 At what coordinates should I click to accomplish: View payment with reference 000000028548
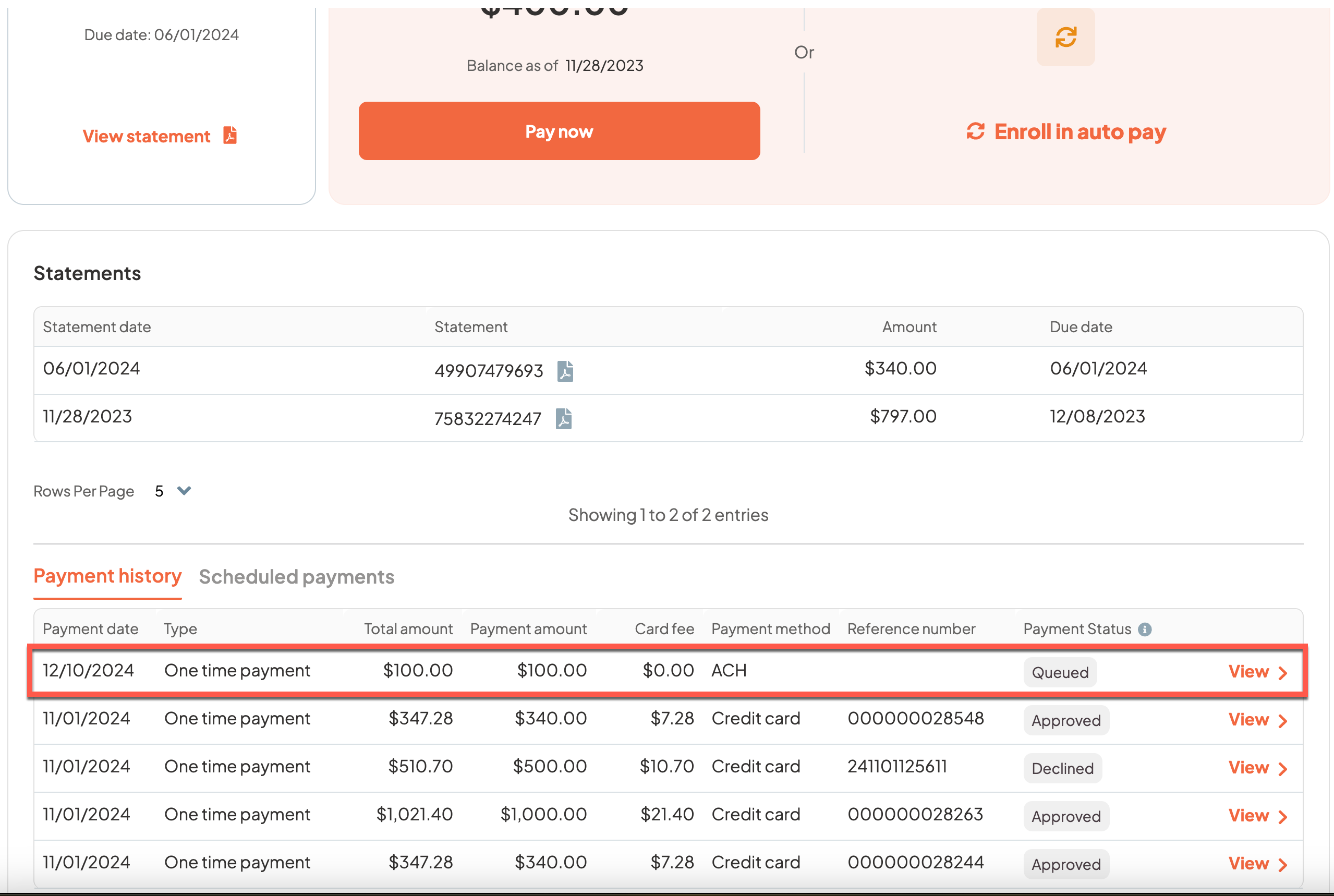coord(1248,719)
